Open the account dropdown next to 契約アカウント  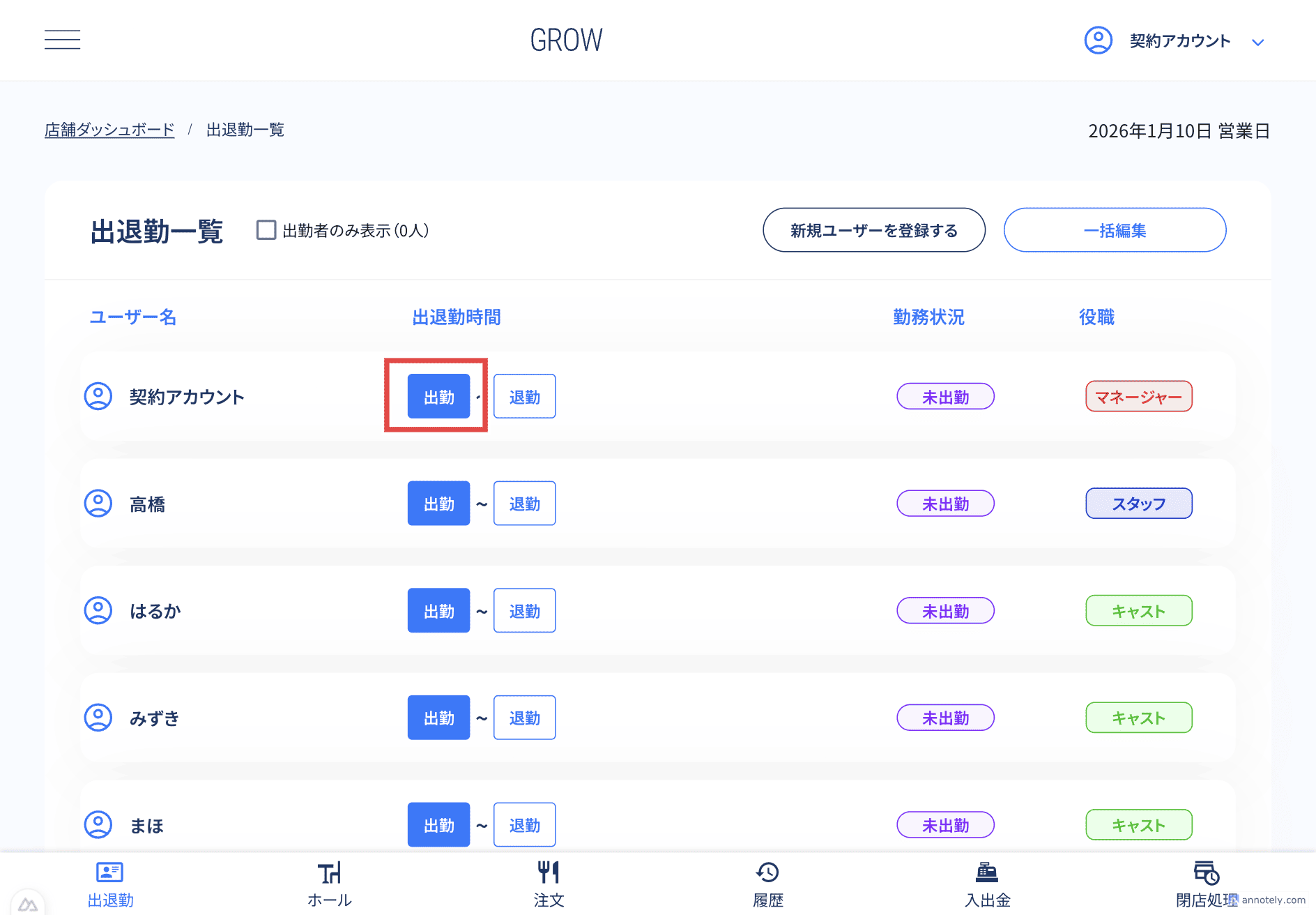point(1259,41)
